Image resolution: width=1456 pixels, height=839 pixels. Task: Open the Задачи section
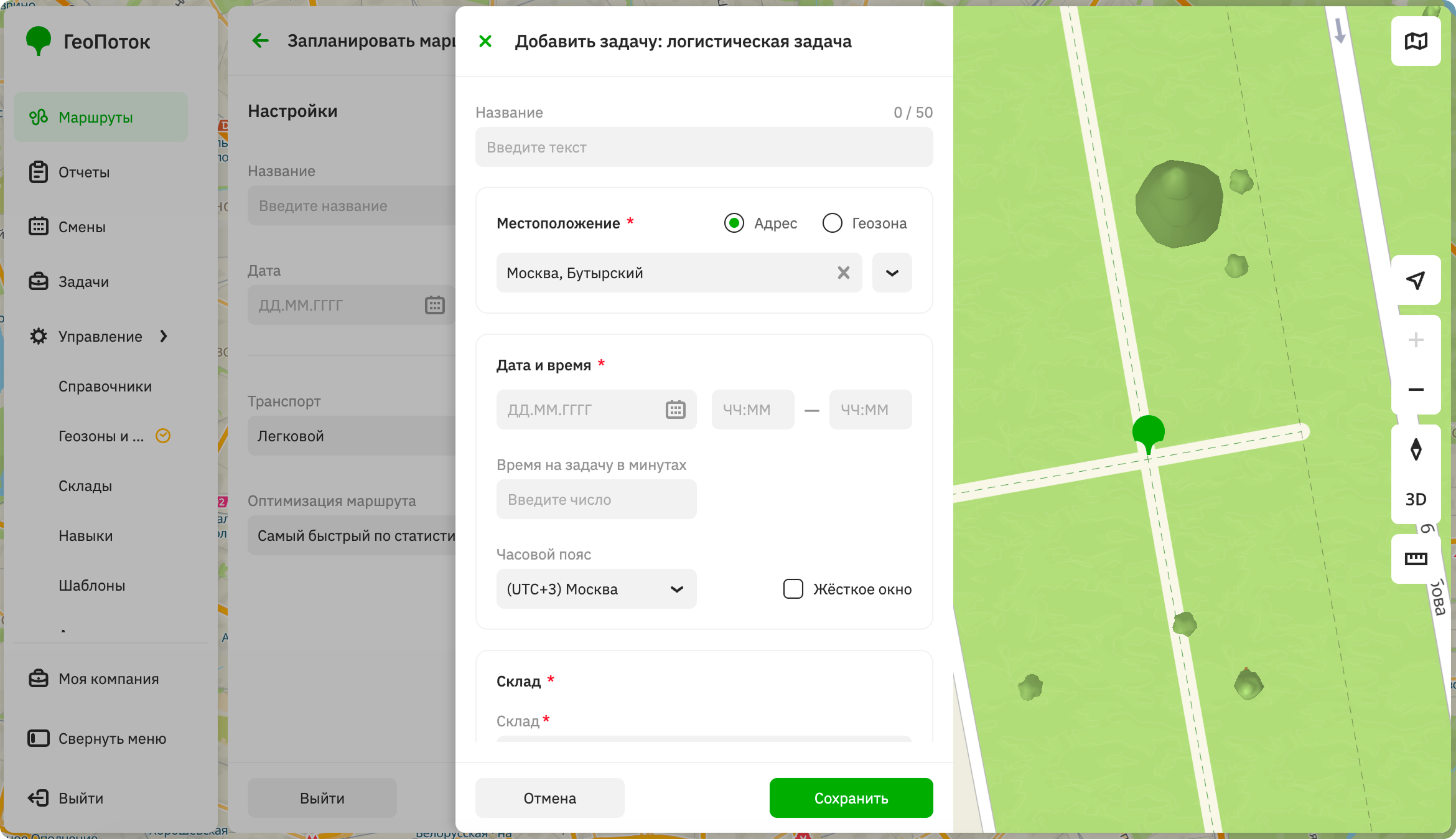pyautogui.click(x=83, y=282)
